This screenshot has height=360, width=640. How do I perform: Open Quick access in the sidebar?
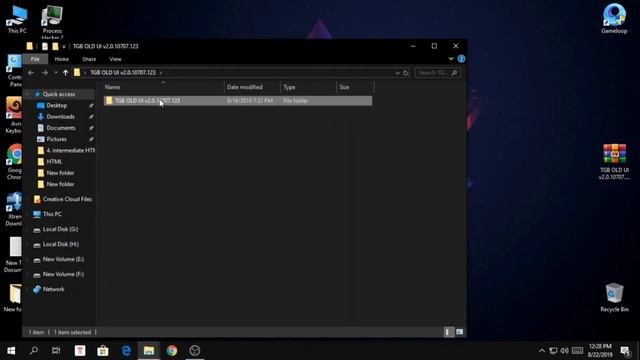(59, 94)
